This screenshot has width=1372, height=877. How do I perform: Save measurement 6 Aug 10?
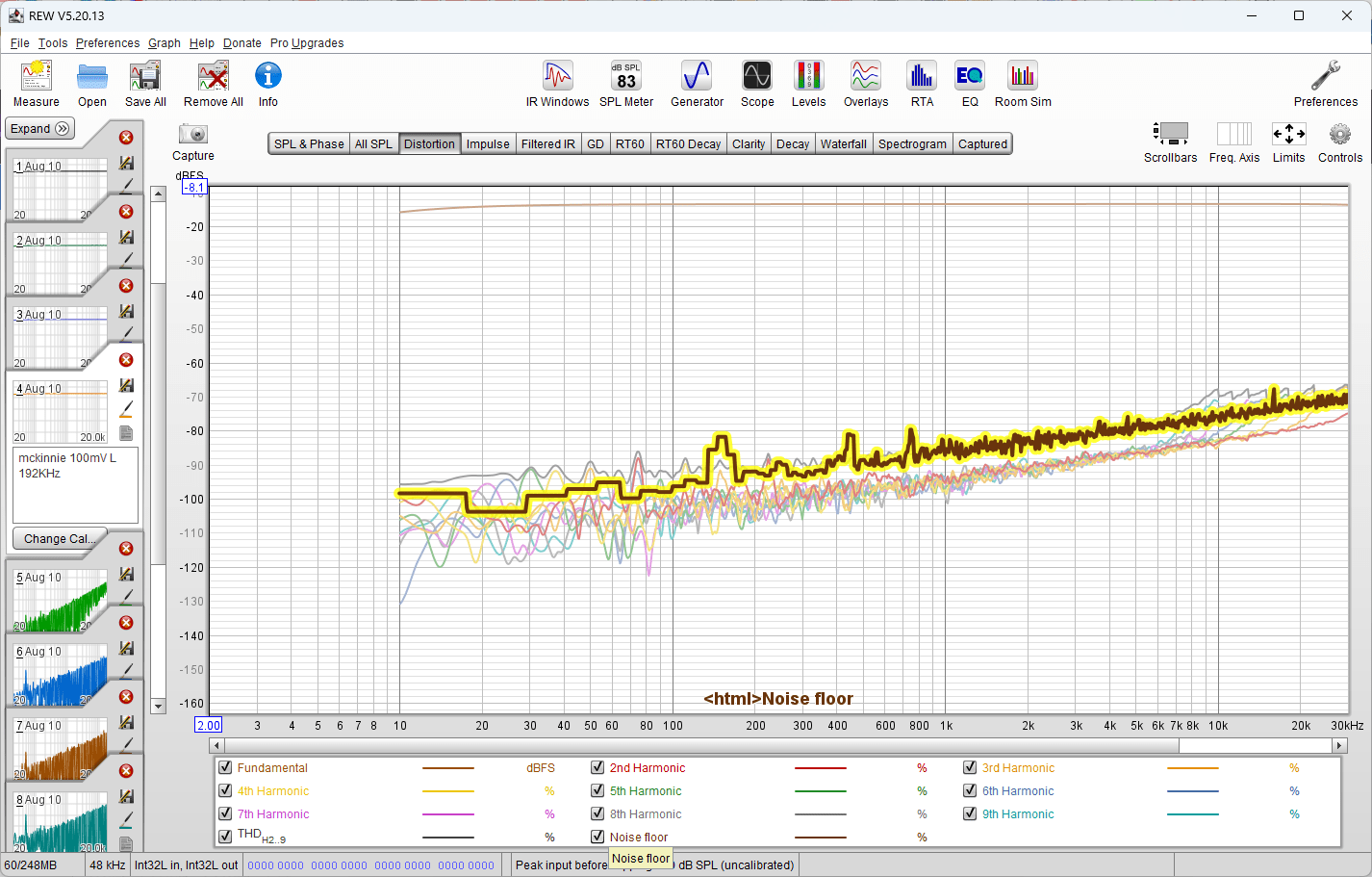pyautogui.click(x=126, y=648)
